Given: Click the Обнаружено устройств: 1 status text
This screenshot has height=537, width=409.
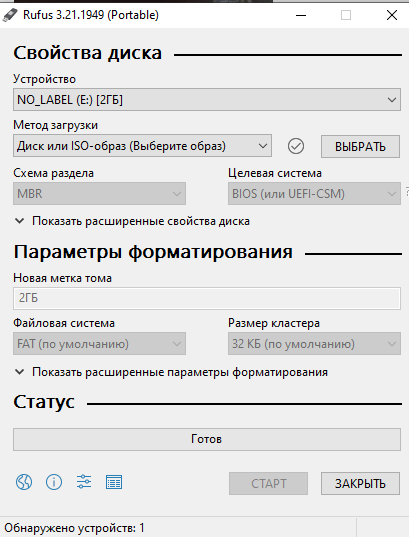Looking at the screenshot, I should (74, 528).
